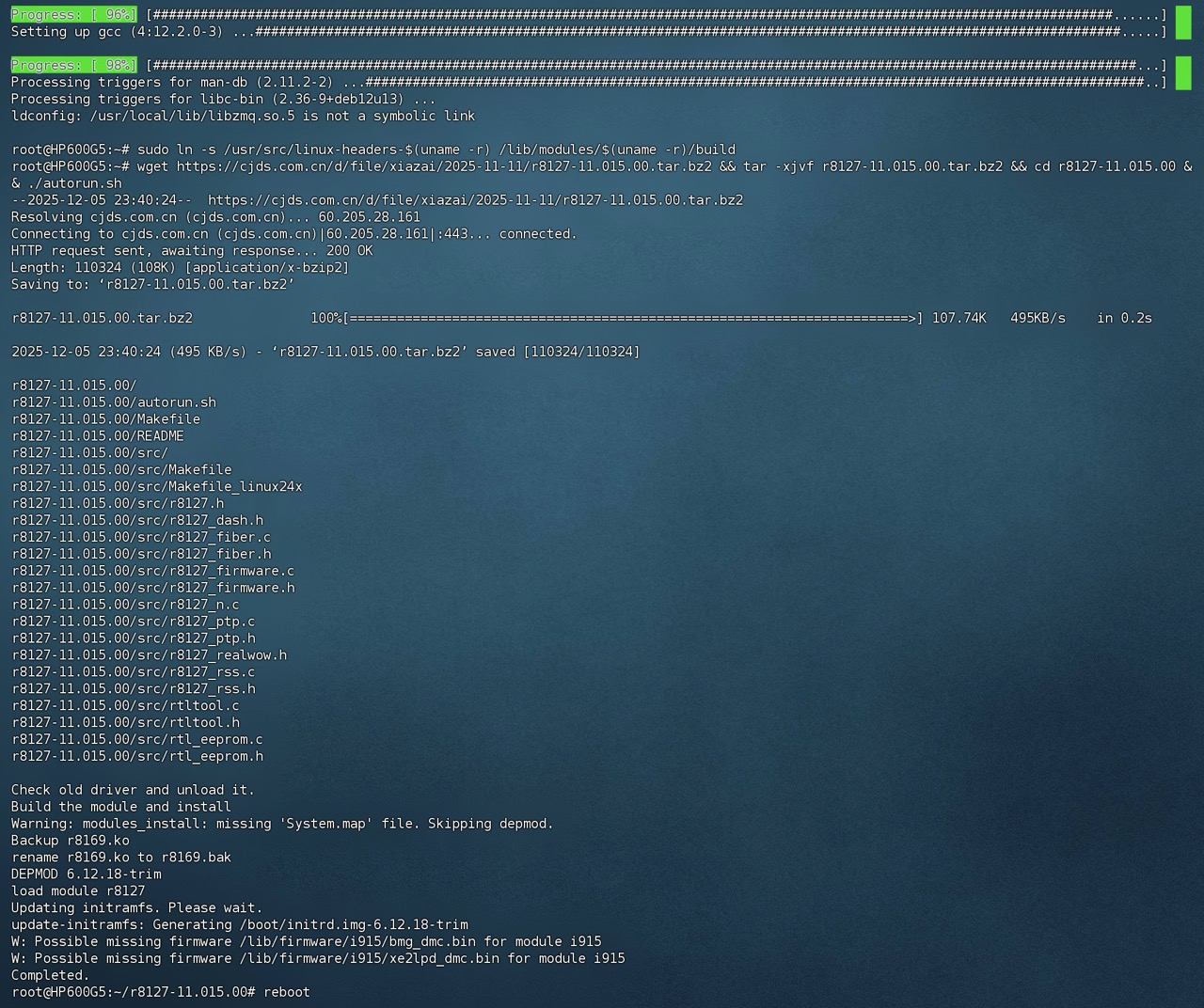Click "Updating initramfs. Please wait."
This screenshot has height=1008, width=1204.
coord(137,908)
